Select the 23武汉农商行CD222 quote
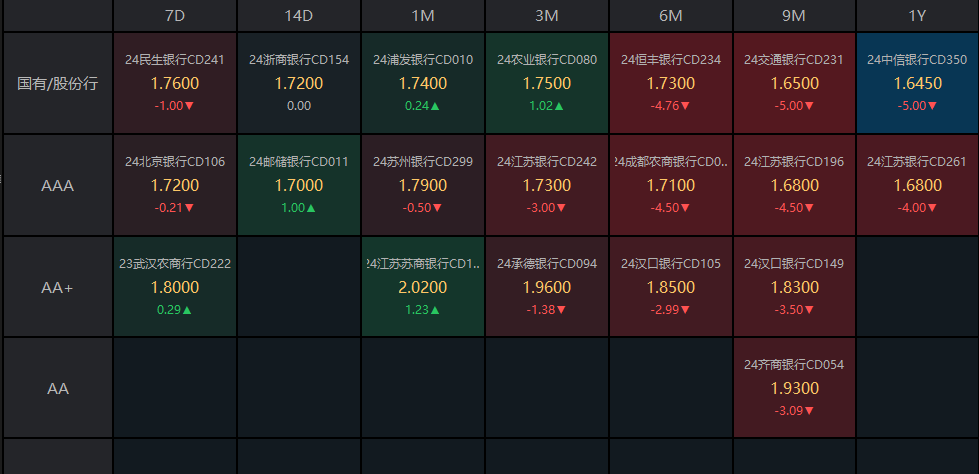Viewport: 979px width, 474px height. click(x=175, y=287)
